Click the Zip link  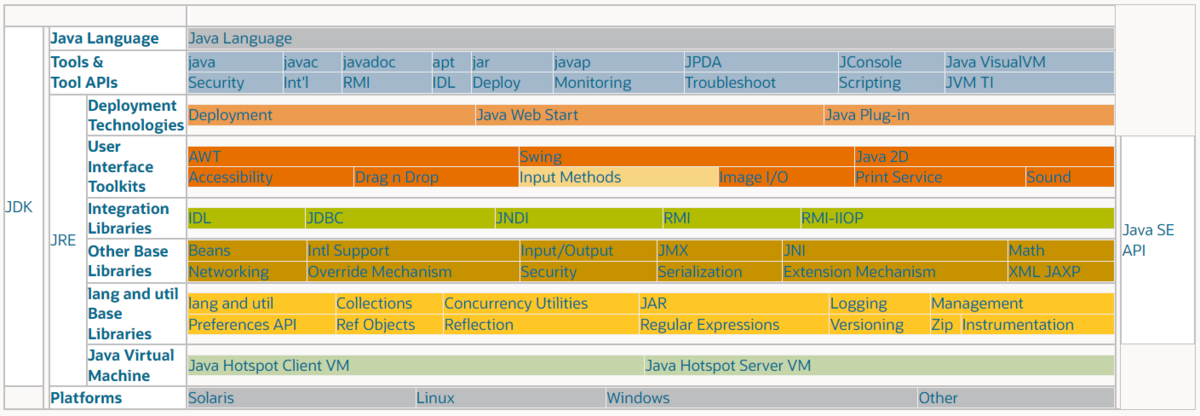942,324
